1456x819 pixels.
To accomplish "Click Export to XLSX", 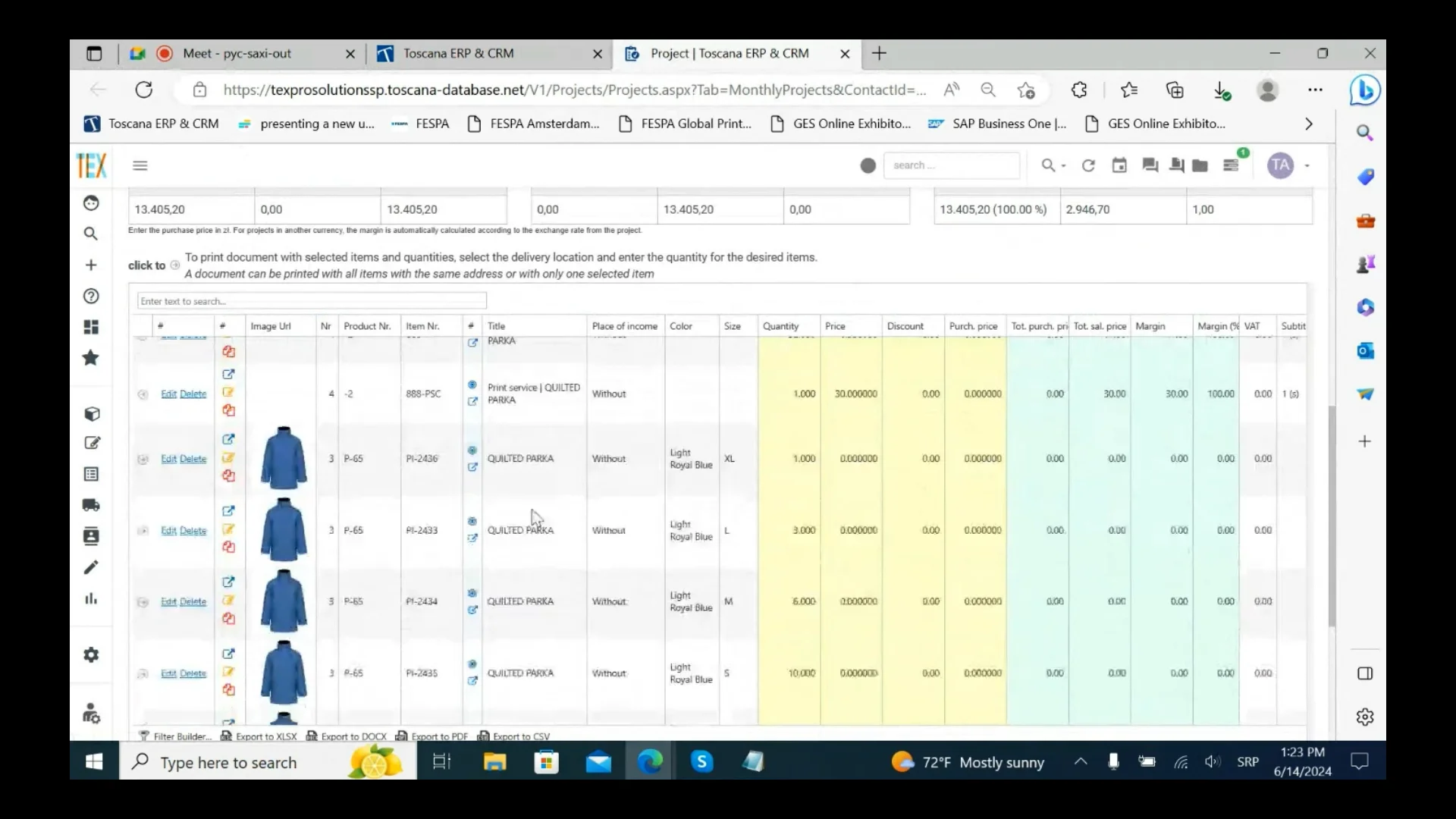I will tap(259, 736).
